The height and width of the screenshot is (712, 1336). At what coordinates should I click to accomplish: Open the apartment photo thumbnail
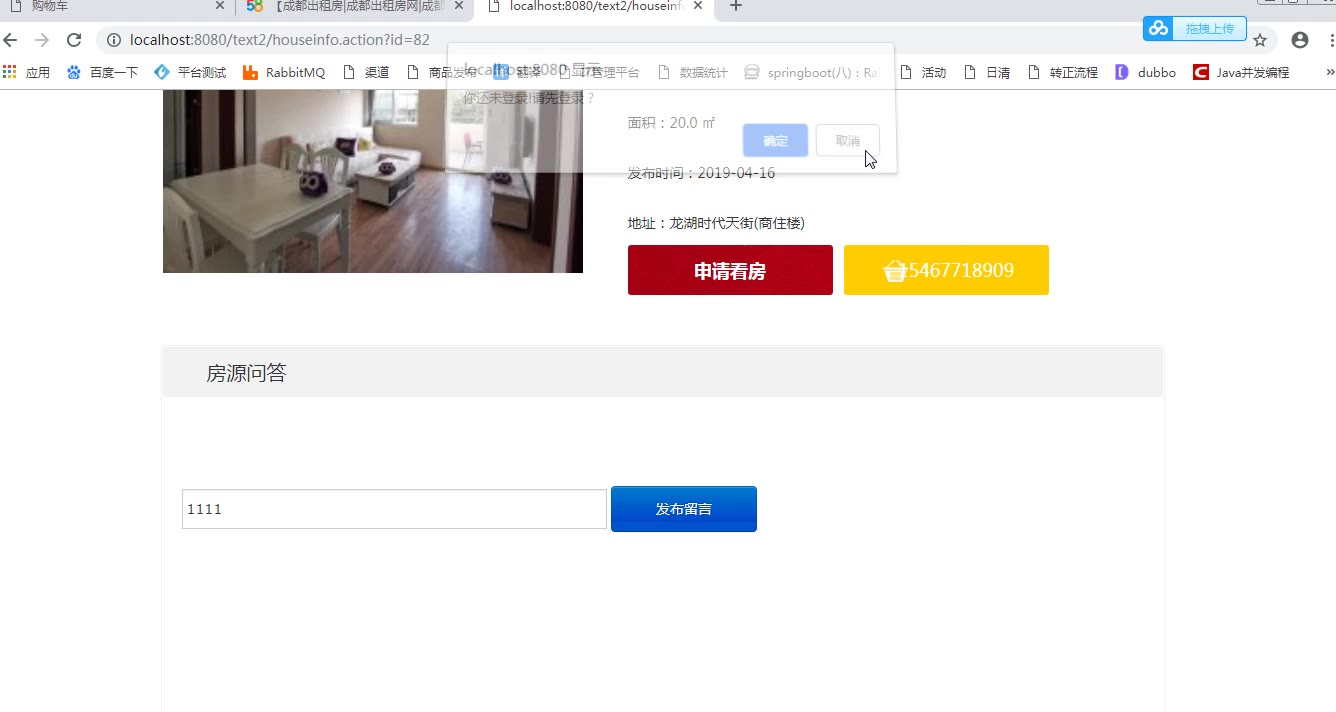pos(373,181)
